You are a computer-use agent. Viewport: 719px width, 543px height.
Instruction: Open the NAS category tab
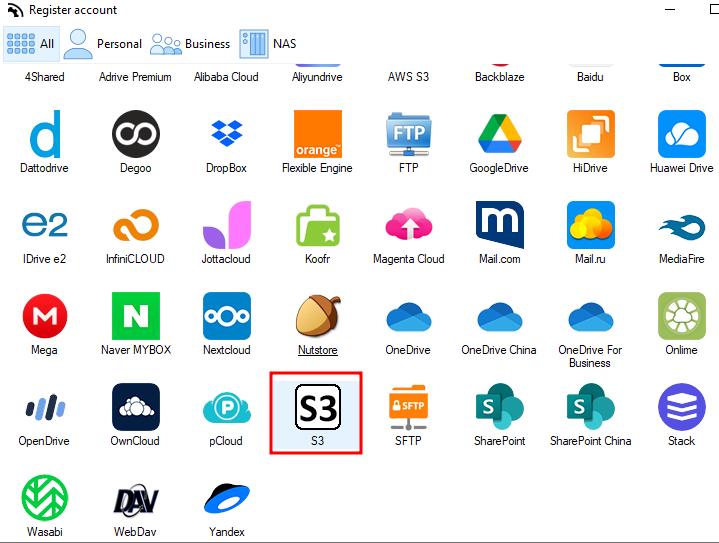pos(268,44)
